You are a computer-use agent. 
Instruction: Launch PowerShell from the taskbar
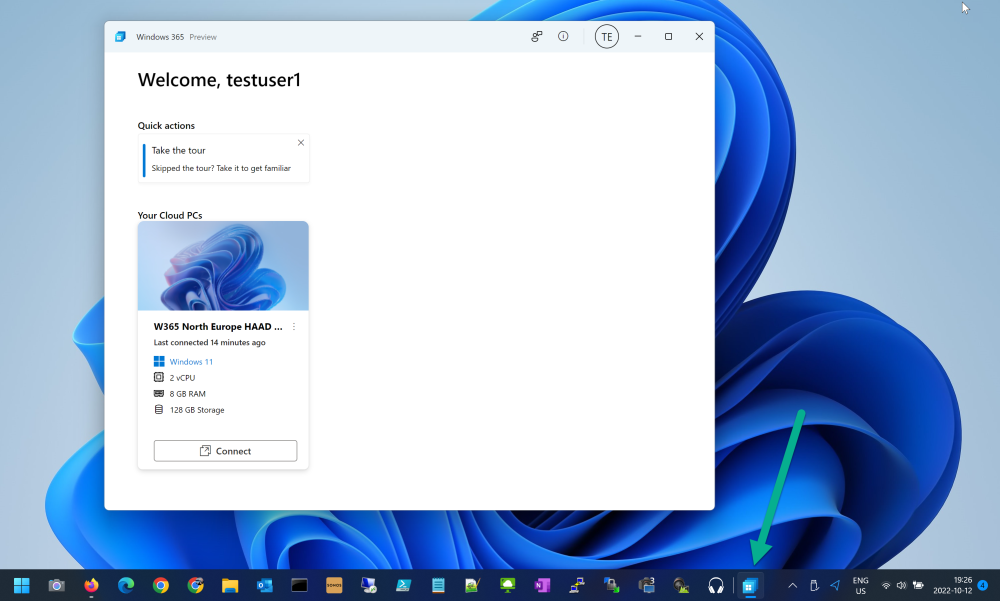click(x=403, y=585)
